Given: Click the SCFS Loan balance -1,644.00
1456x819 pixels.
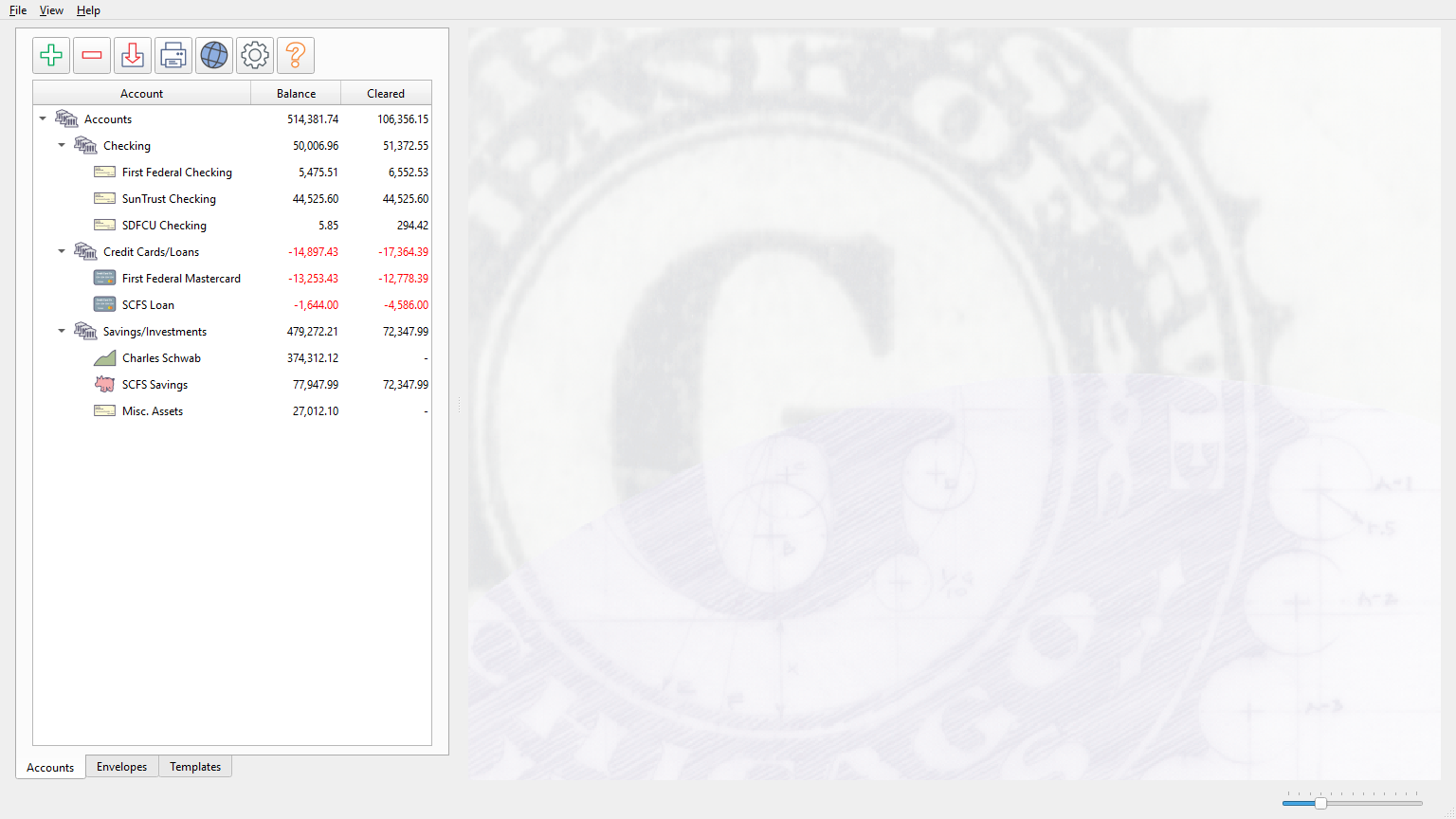Looking at the screenshot, I should [316, 305].
